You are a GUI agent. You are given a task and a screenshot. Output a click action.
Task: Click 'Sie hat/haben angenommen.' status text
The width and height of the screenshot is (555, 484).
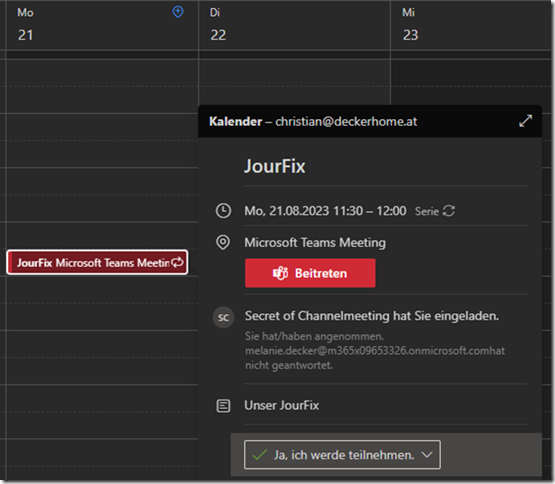pos(314,336)
